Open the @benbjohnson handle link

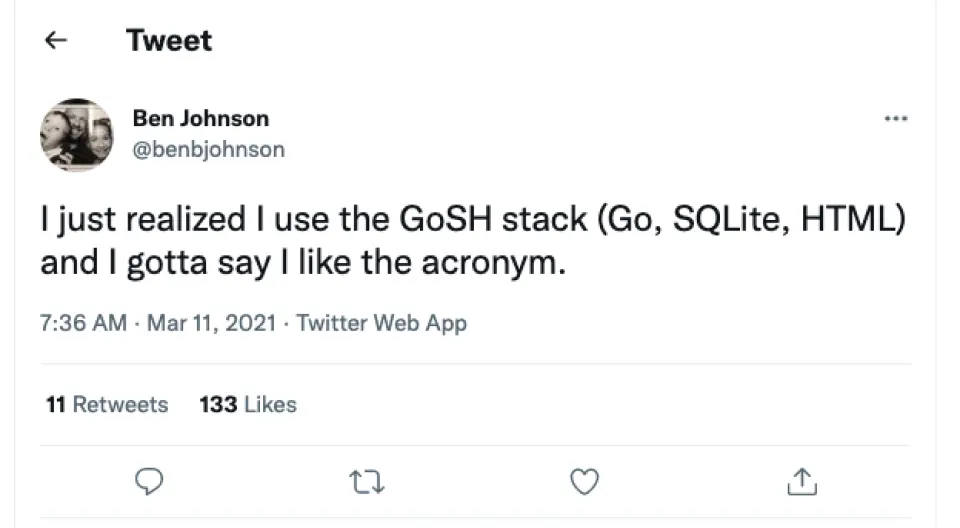[x=208, y=150]
